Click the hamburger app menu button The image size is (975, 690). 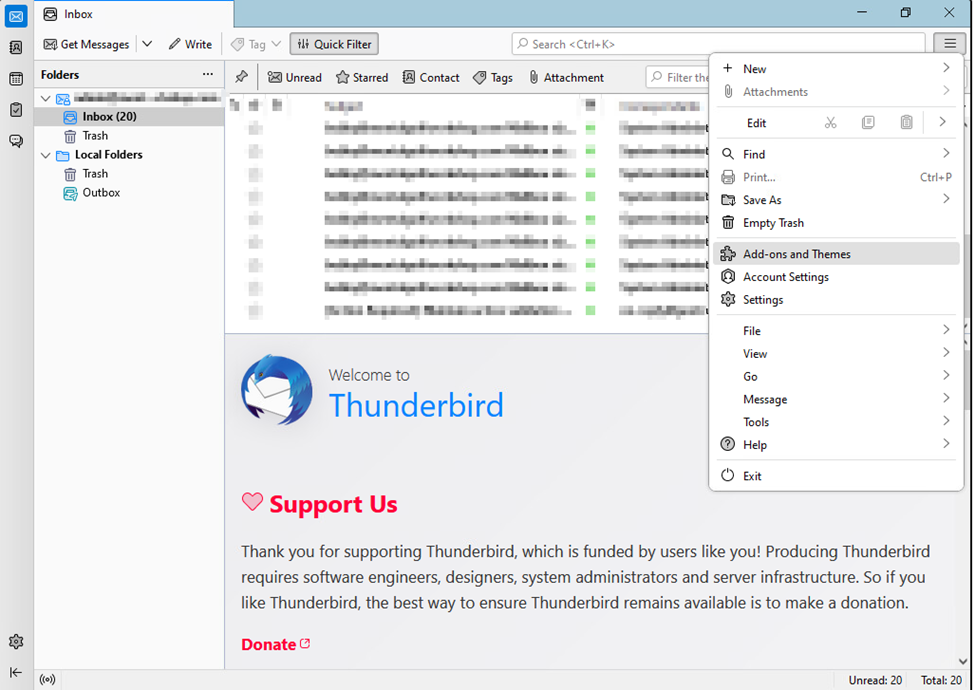click(950, 44)
